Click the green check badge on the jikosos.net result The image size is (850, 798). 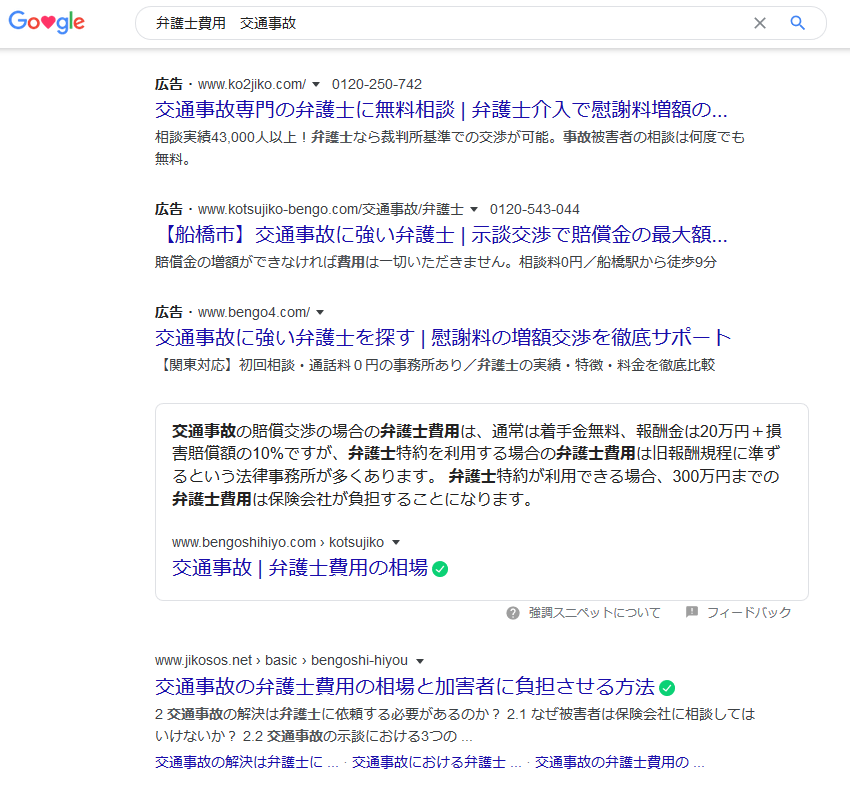[x=667, y=688]
